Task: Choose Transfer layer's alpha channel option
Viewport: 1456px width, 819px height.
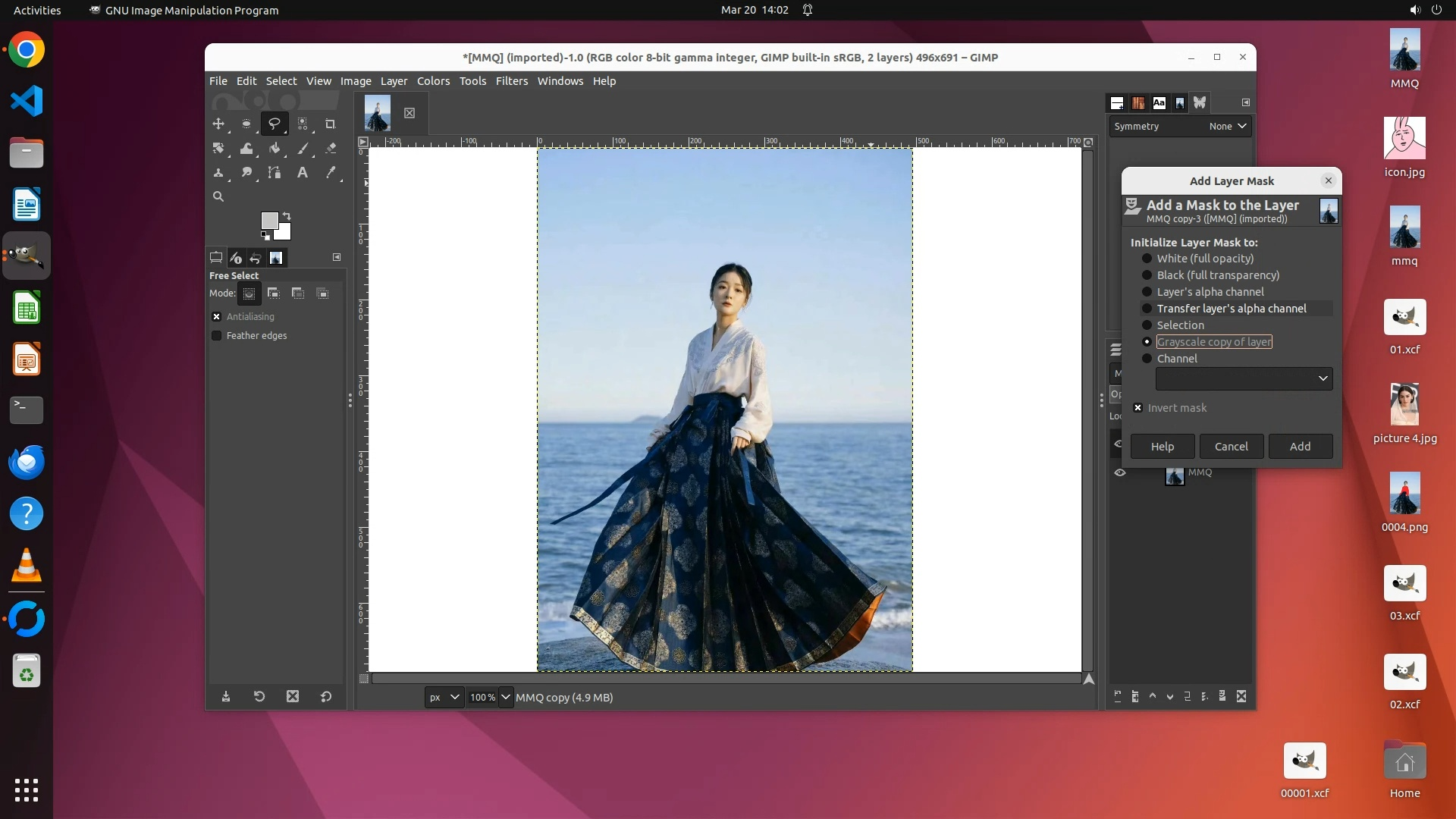Action: point(1147,309)
